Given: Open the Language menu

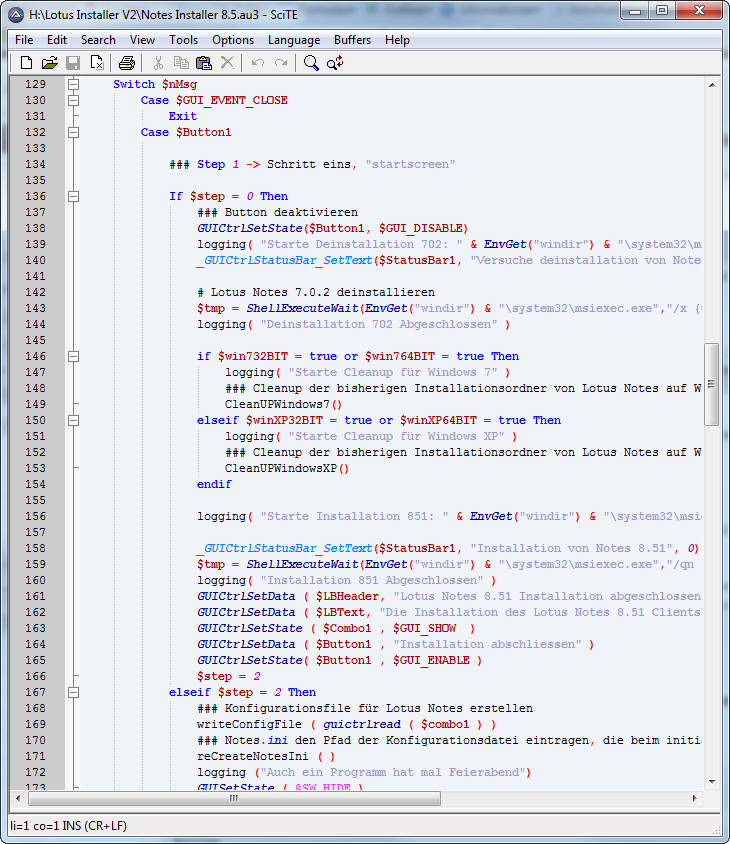Looking at the screenshot, I should [294, 40].
